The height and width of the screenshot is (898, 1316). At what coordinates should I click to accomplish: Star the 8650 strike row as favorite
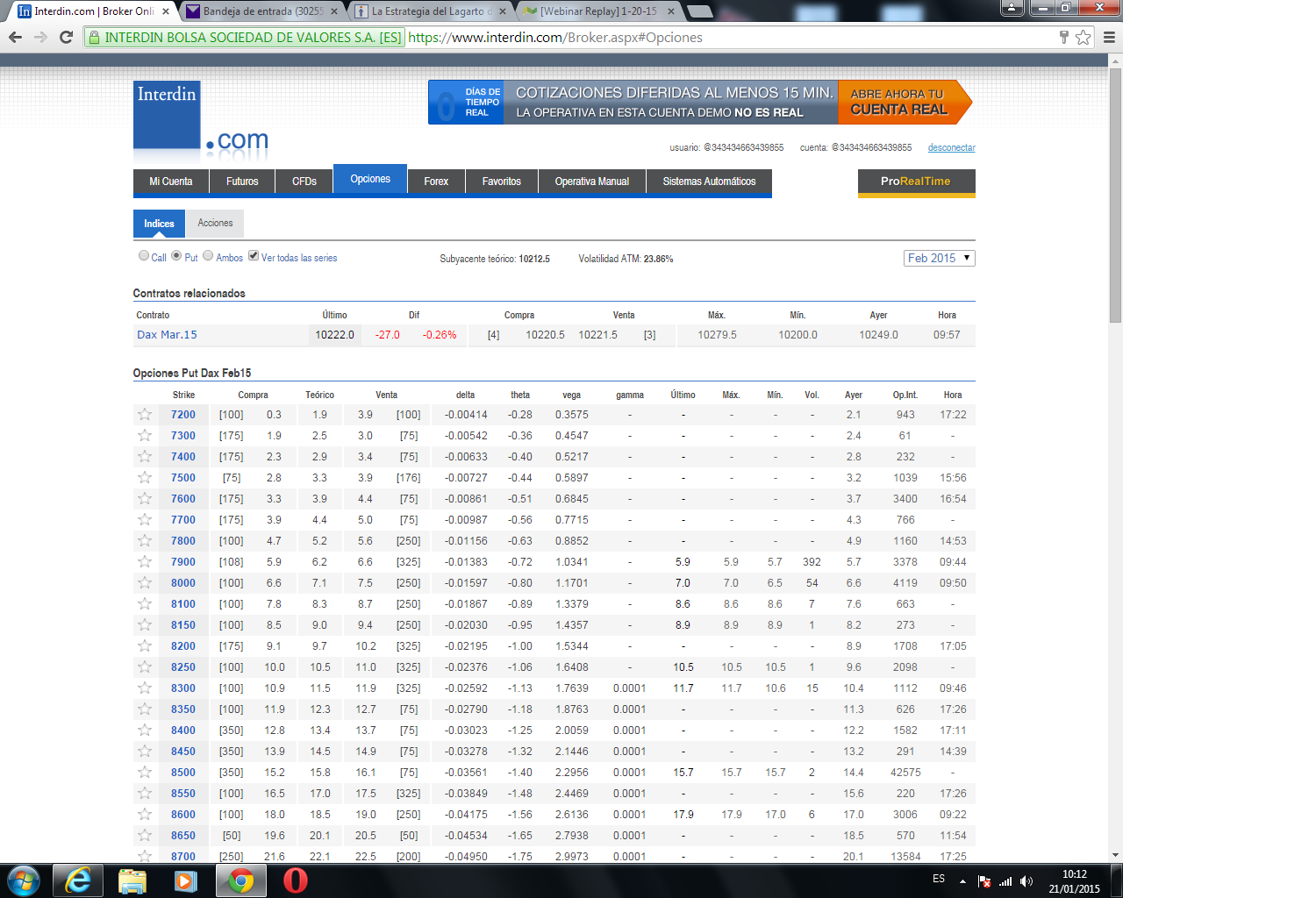(x=145, y=836)
